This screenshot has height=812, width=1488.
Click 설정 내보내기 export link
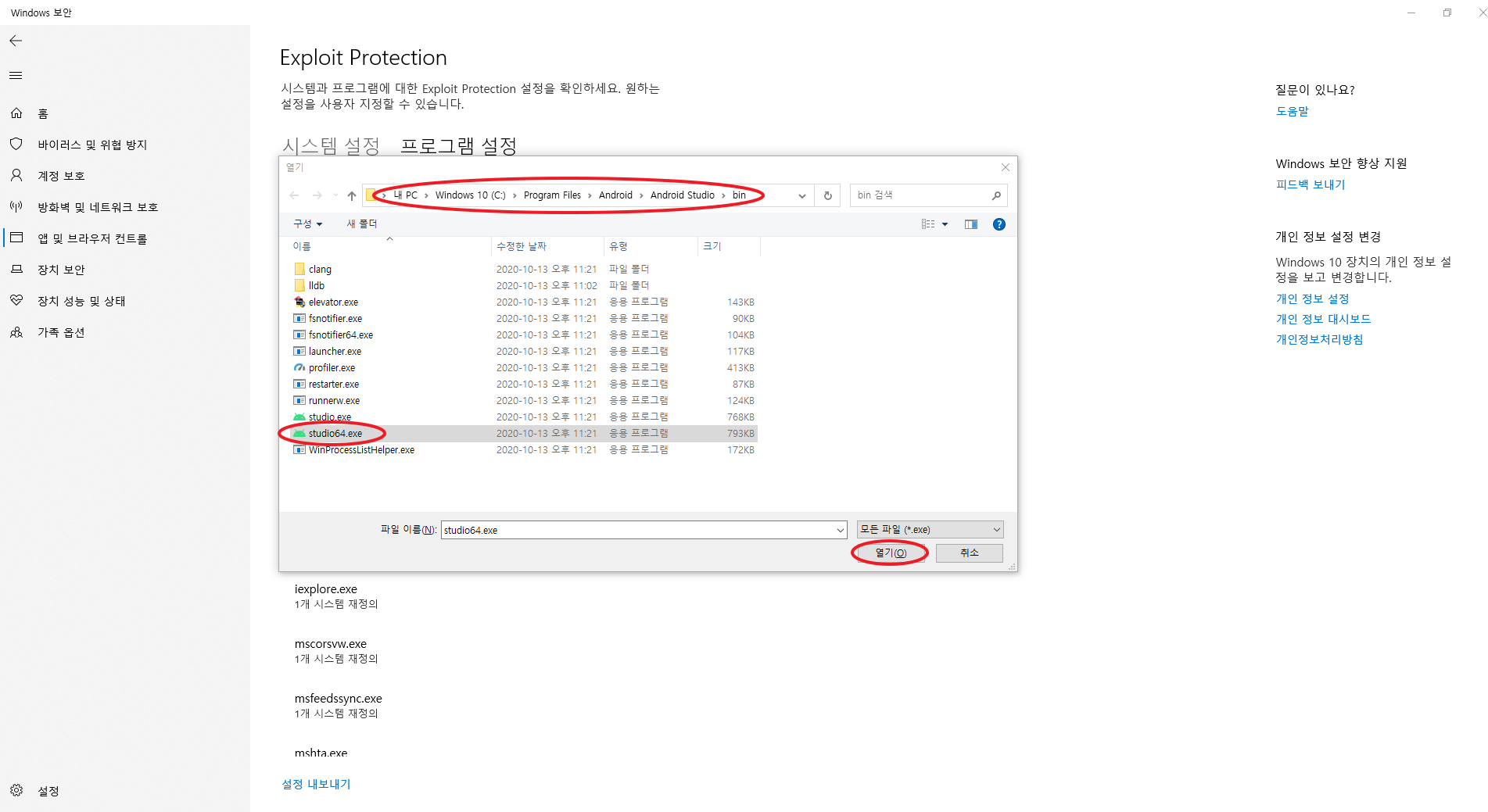[317, 784]
